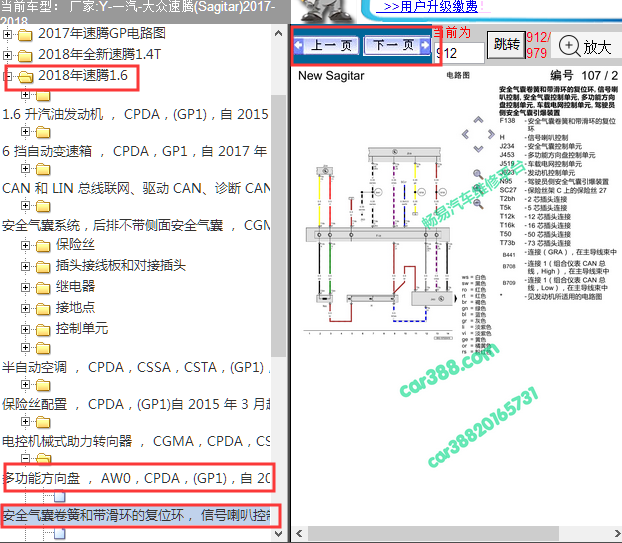
Task: Click the 跳转 jump button
Action: [506, 45]
